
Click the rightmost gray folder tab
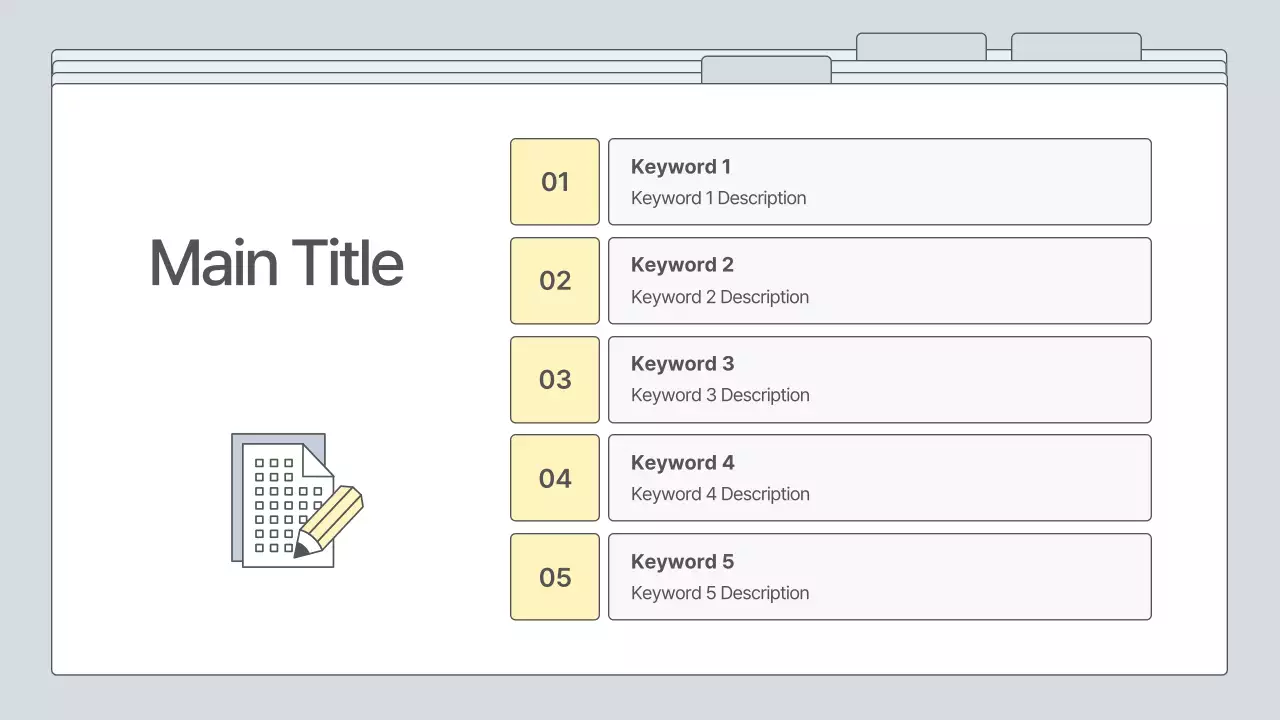pos(1076,47)
